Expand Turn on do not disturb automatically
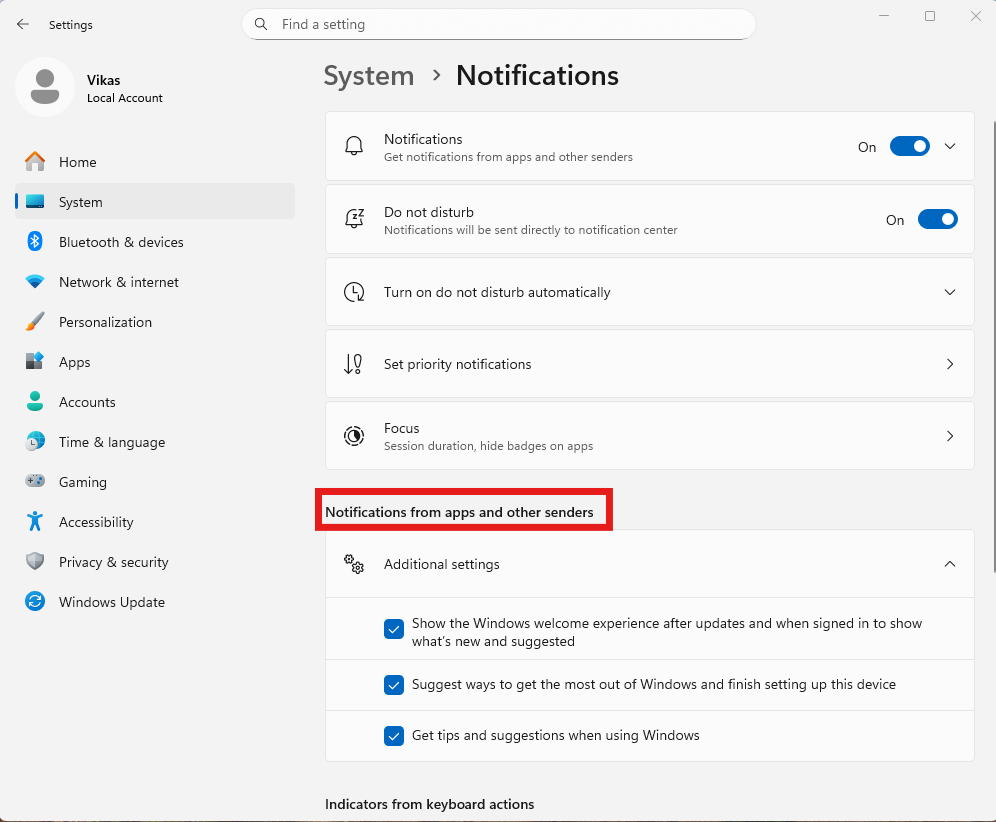The height and width of the screenshot is (822, 996). (x=950, y=292)
